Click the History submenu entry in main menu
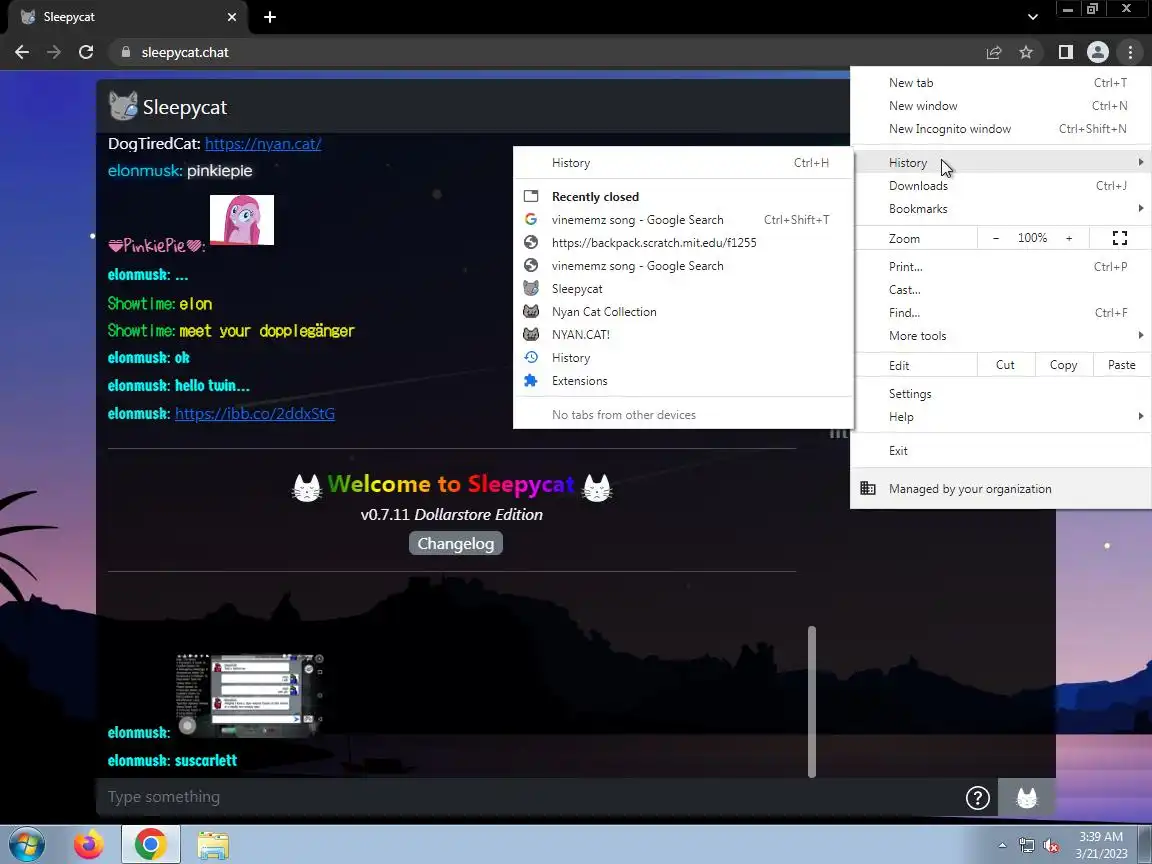Viewport: 1152px width, 864px height. [x=1001, y=162]
